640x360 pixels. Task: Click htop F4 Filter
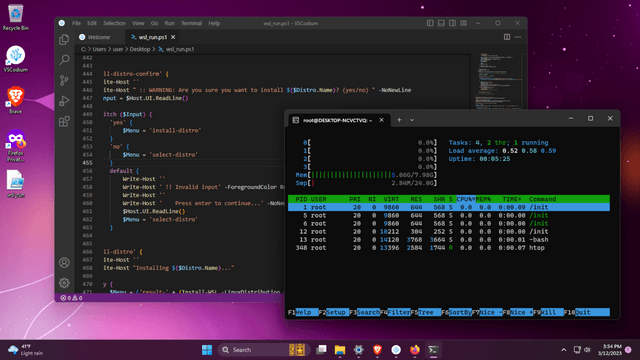[395, 312]
